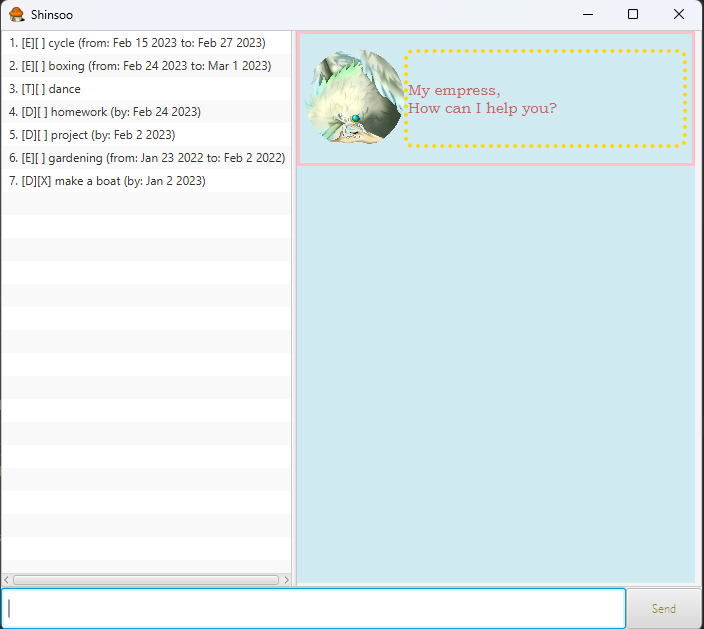704x629 pixels.
Task: Click the 'How can I help you?' greeting
Action: [482, 108]
